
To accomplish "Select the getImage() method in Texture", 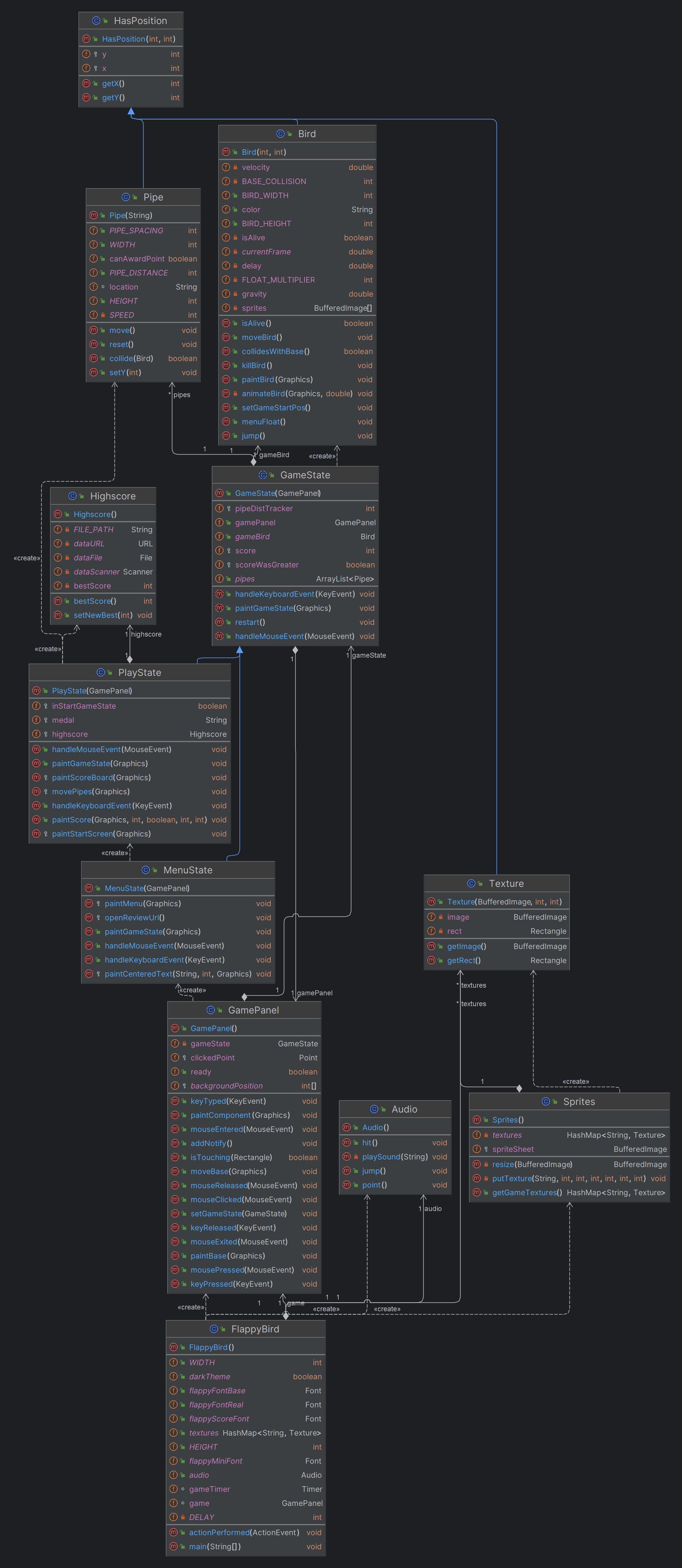I will 497,947.
